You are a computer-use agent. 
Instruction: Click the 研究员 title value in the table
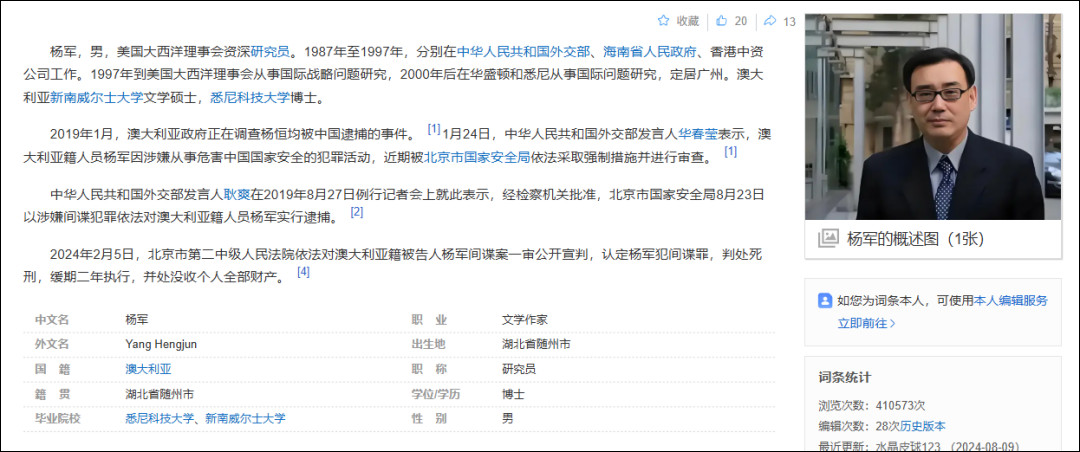pos(519,369)
